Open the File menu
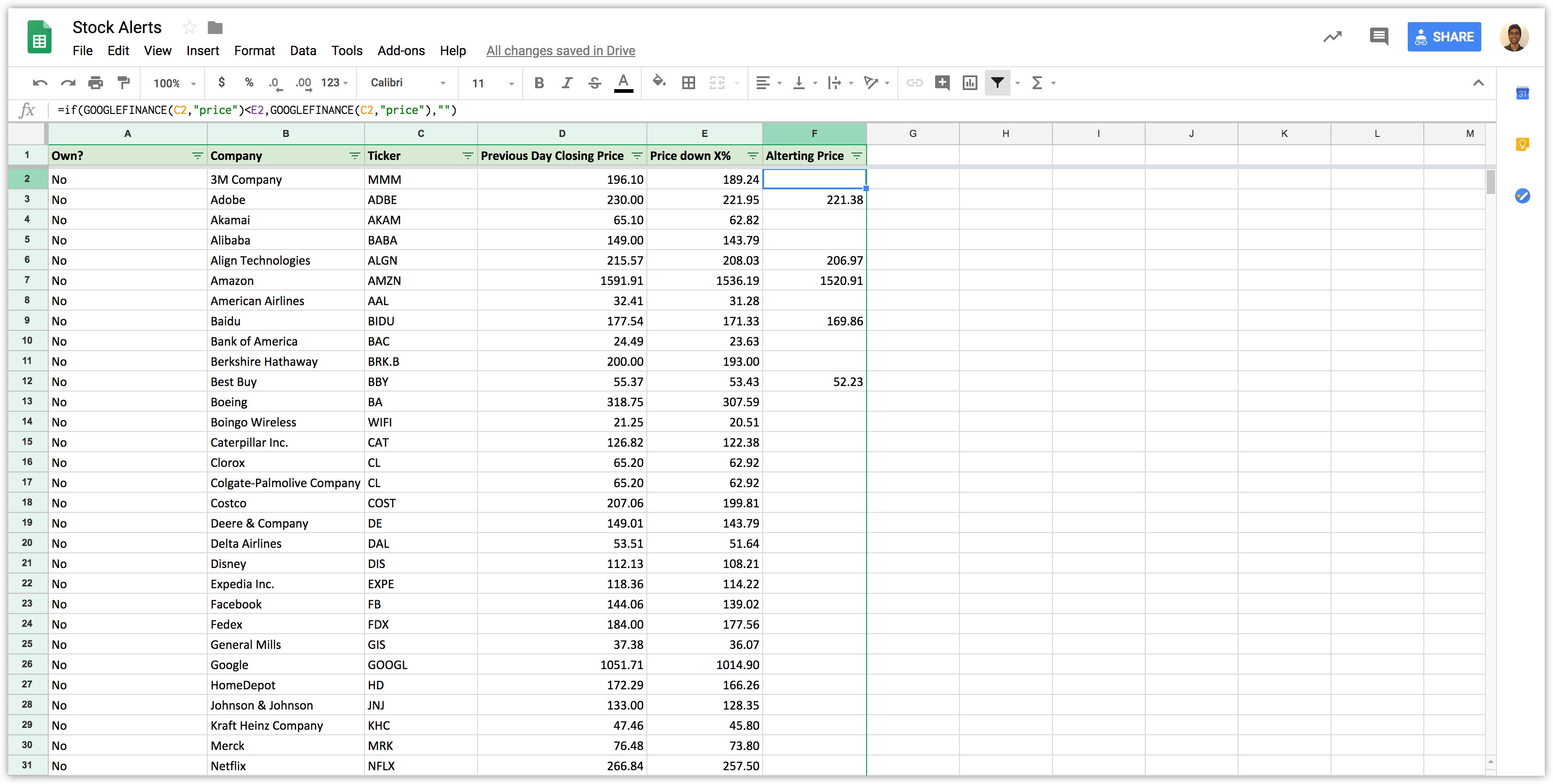The height and width of the screenshot is (784, 1553). pos(83,51)
